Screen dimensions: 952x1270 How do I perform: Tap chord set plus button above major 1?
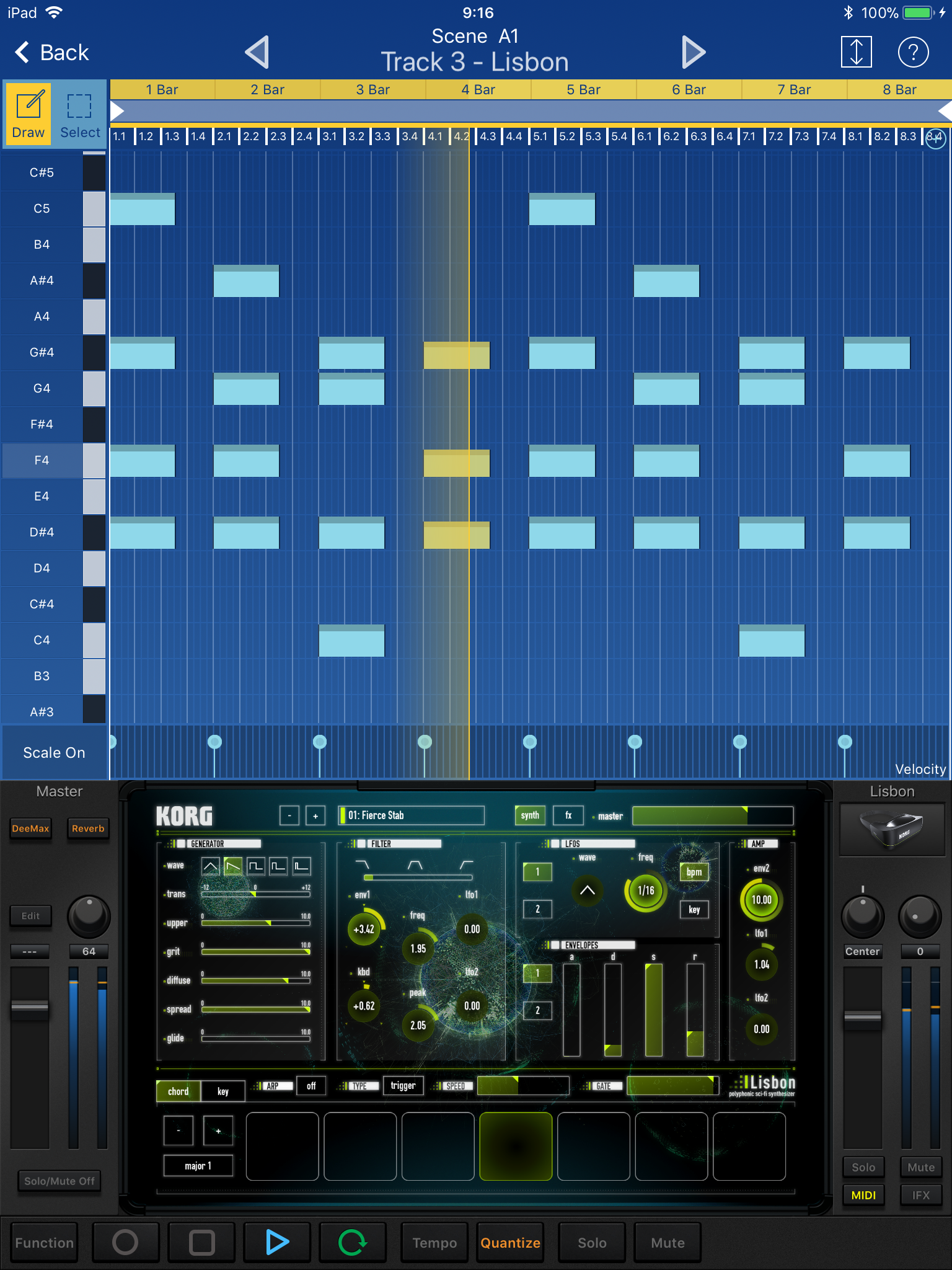pos(218,1130)
